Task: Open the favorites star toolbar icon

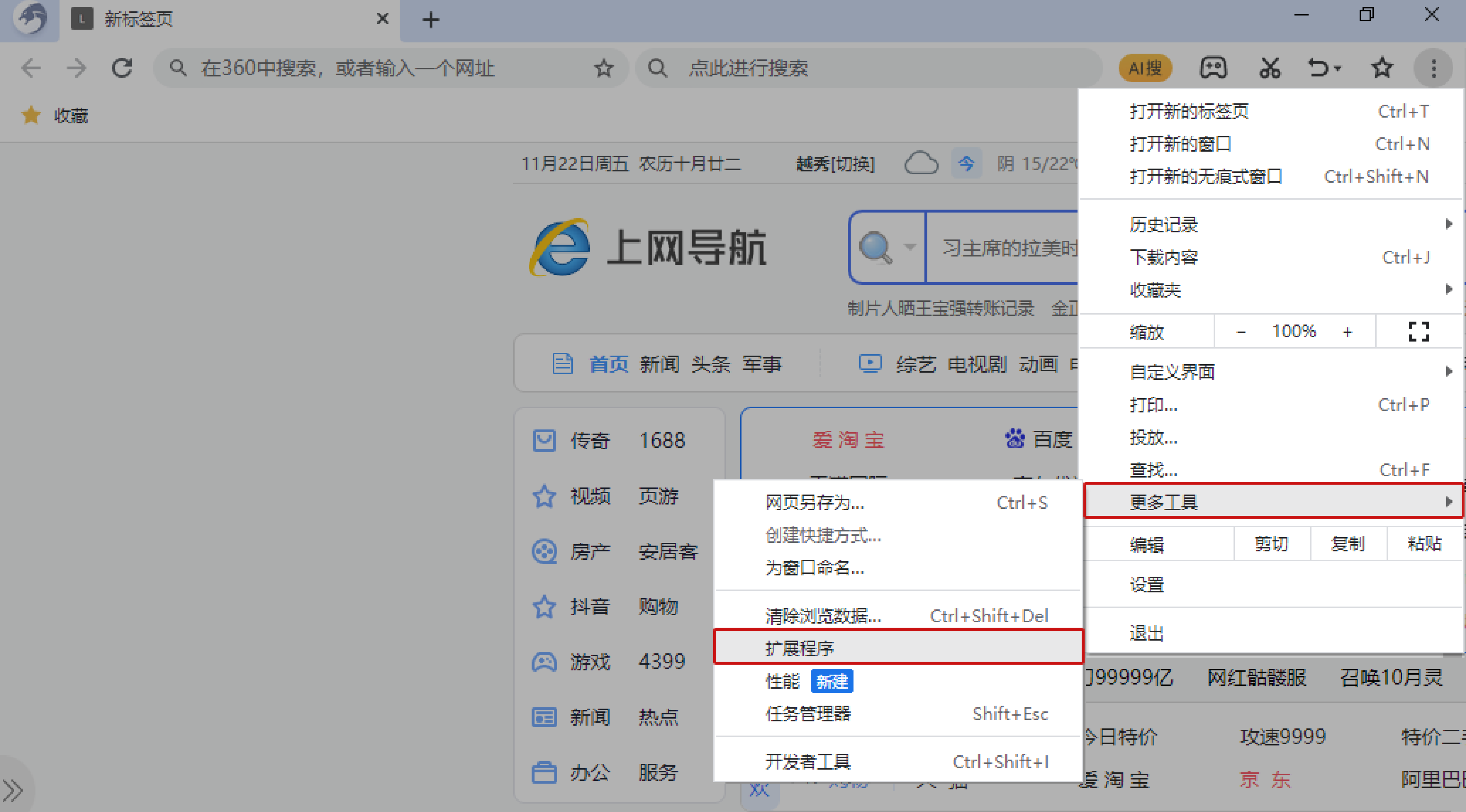Action: pyautogui.click(x=1382, y=68)
